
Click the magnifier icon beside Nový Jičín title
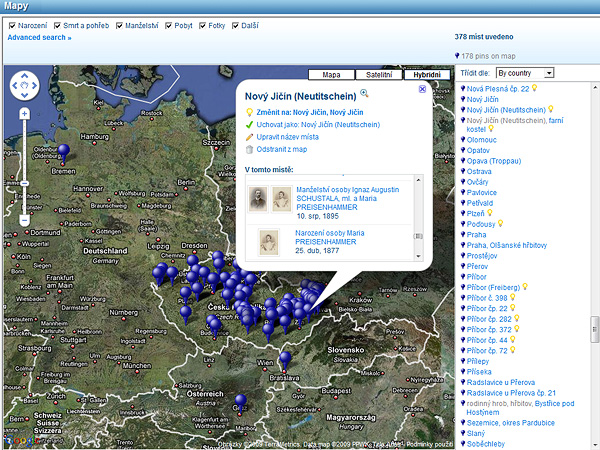pyautogui.click(x=364, y=93)
